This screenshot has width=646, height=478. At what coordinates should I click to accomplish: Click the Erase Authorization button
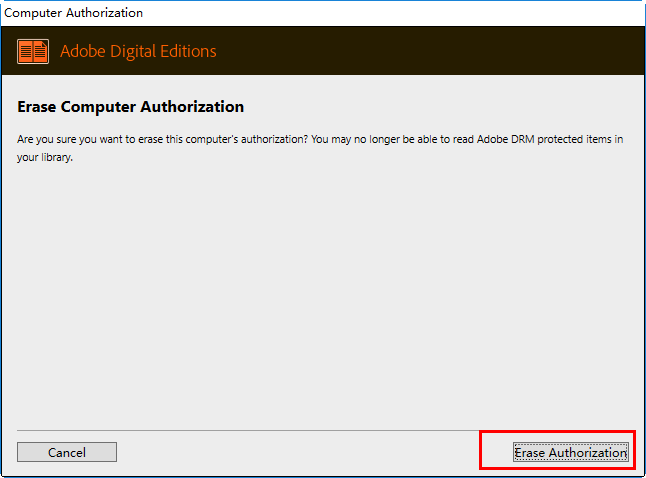[x=571, y=452]
